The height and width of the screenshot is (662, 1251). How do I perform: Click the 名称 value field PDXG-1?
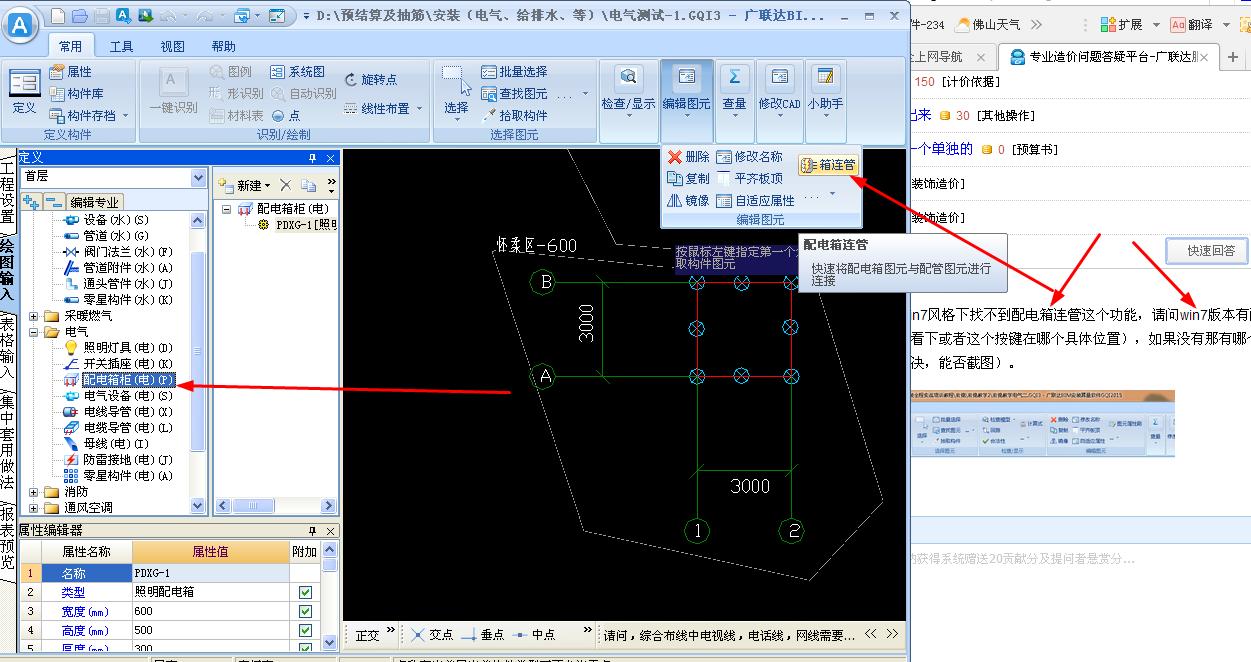point(211,573)
